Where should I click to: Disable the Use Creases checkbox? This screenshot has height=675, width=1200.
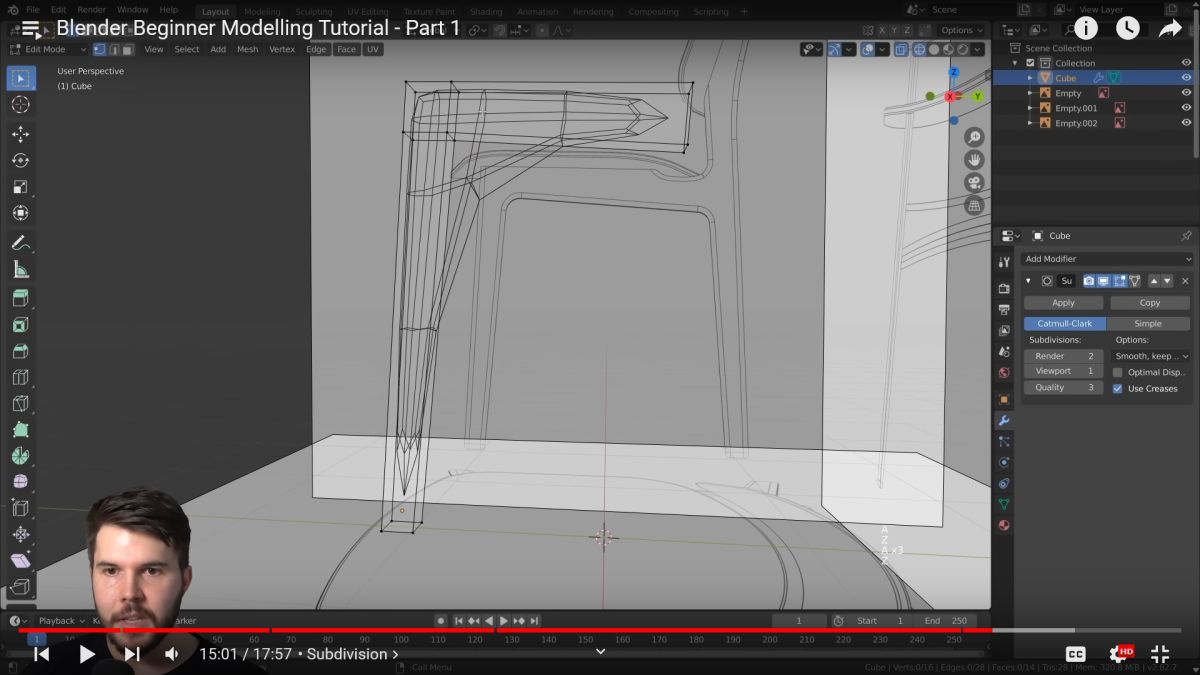coord(1118,388)
